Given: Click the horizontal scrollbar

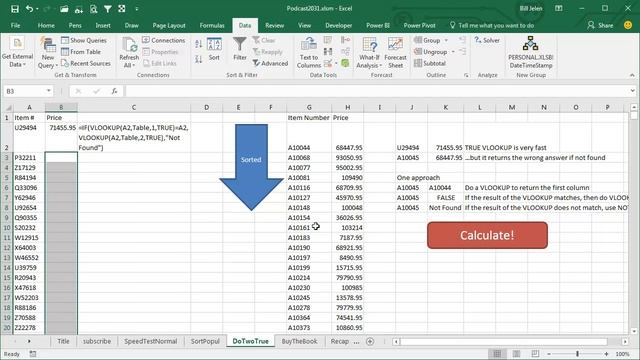Looking at the screenshot, I should 504,341.
